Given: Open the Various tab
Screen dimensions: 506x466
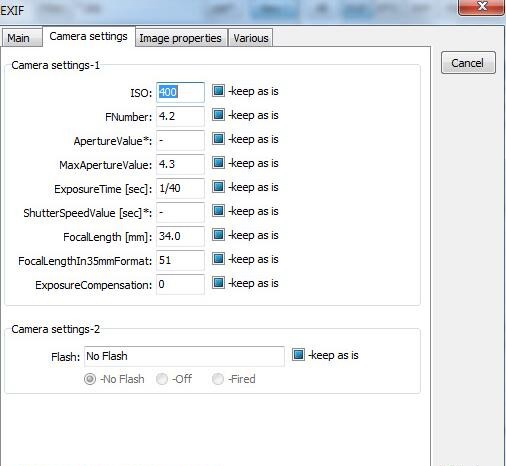Looking at the screenshot, I should click(251, 38).
